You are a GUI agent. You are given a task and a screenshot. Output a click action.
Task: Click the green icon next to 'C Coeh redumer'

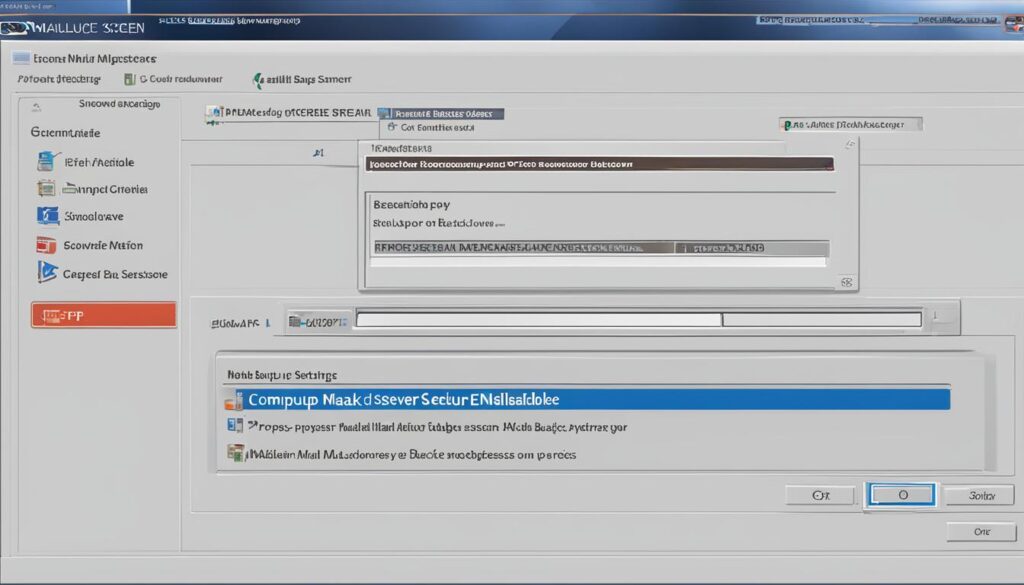click(x=130, y=79)
